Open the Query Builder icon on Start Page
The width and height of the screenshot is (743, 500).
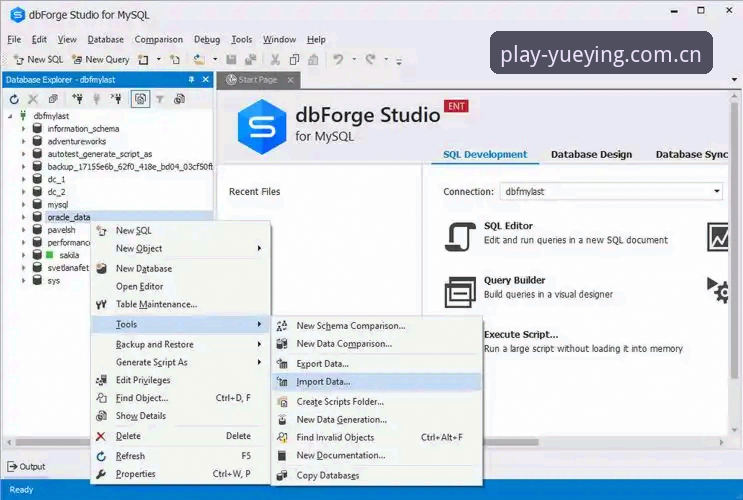click(460, 291)
